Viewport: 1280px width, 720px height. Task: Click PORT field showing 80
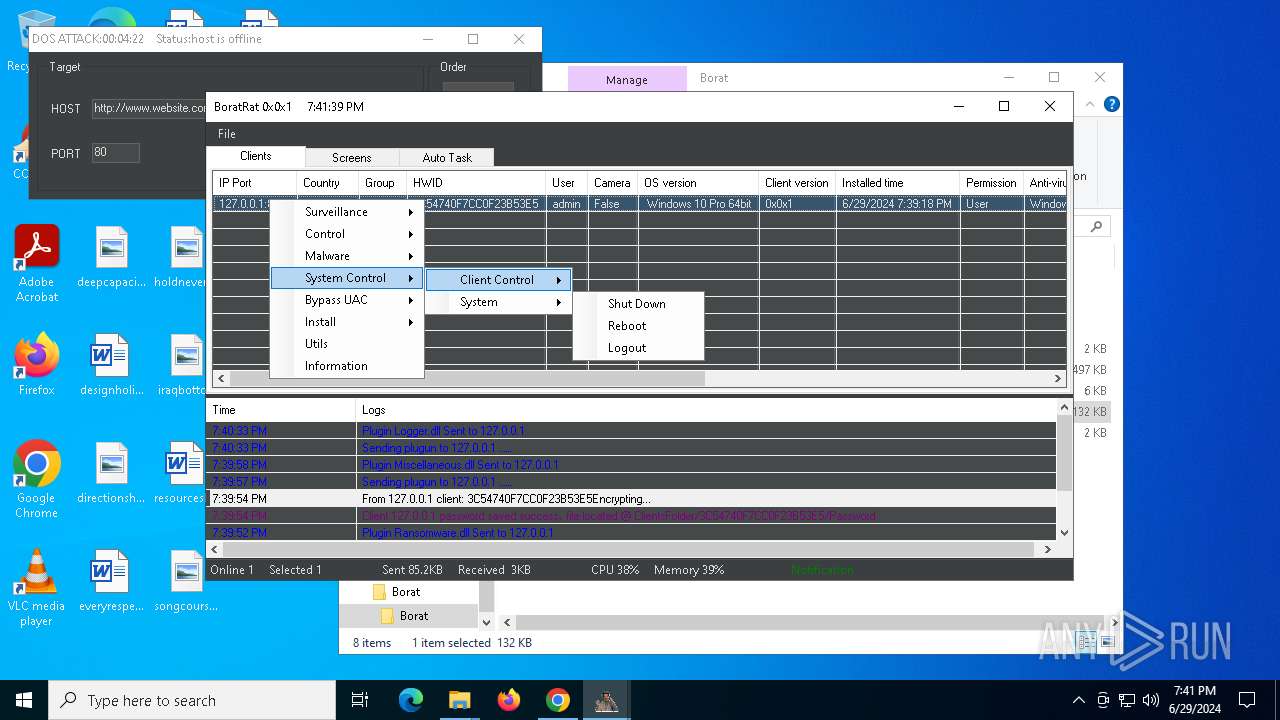(x=115, y=153)
